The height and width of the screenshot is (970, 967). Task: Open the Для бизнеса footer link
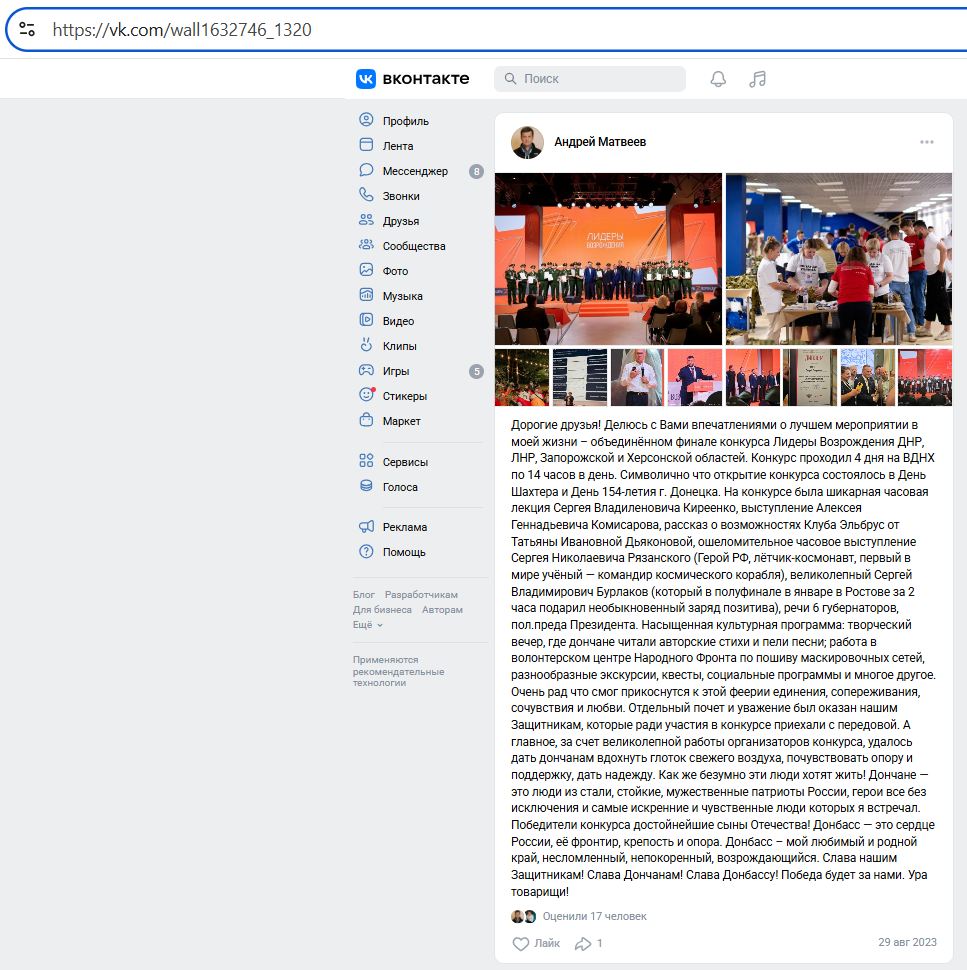382,610
